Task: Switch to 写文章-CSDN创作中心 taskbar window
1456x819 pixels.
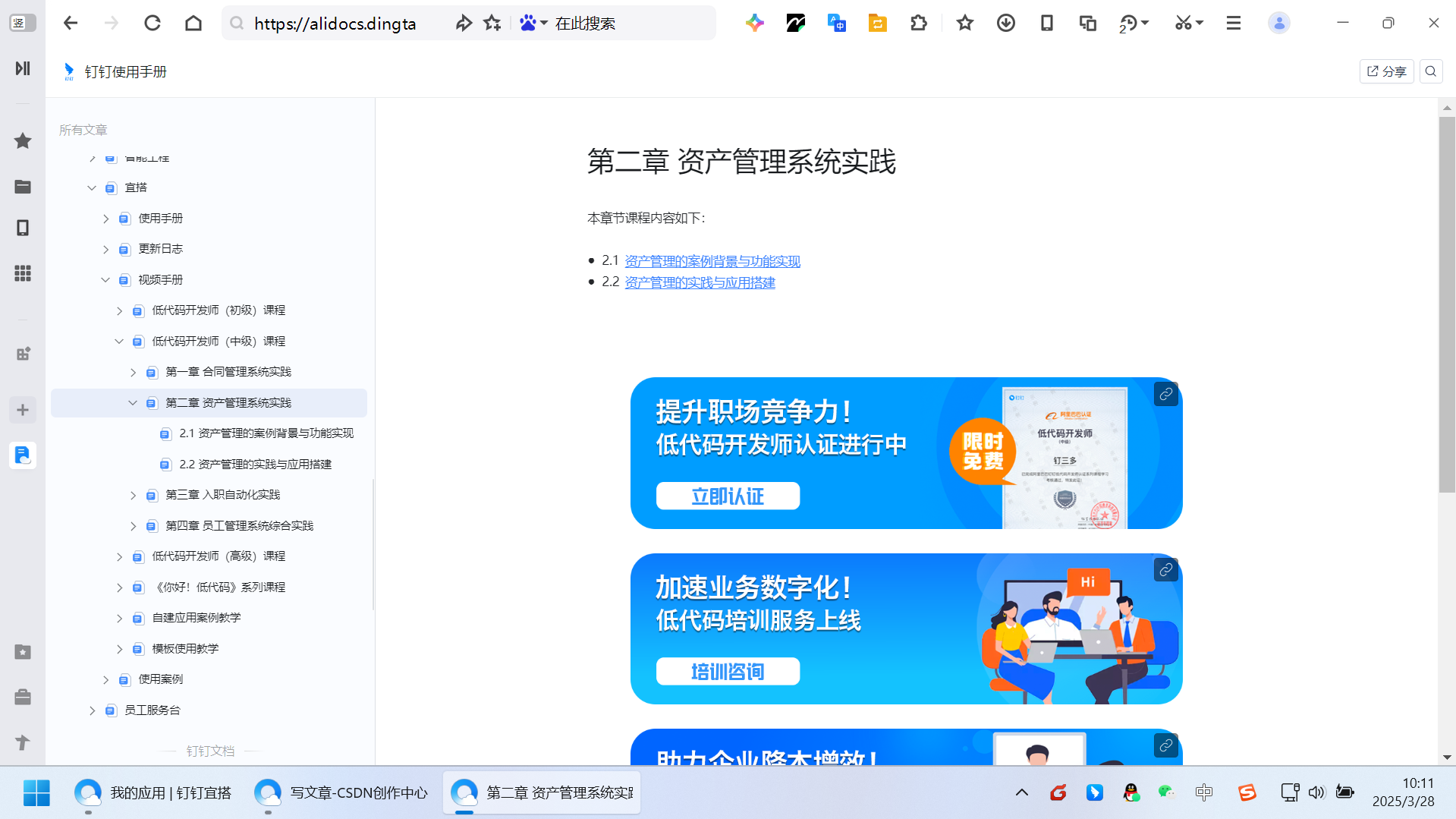Action: (341, 793)
